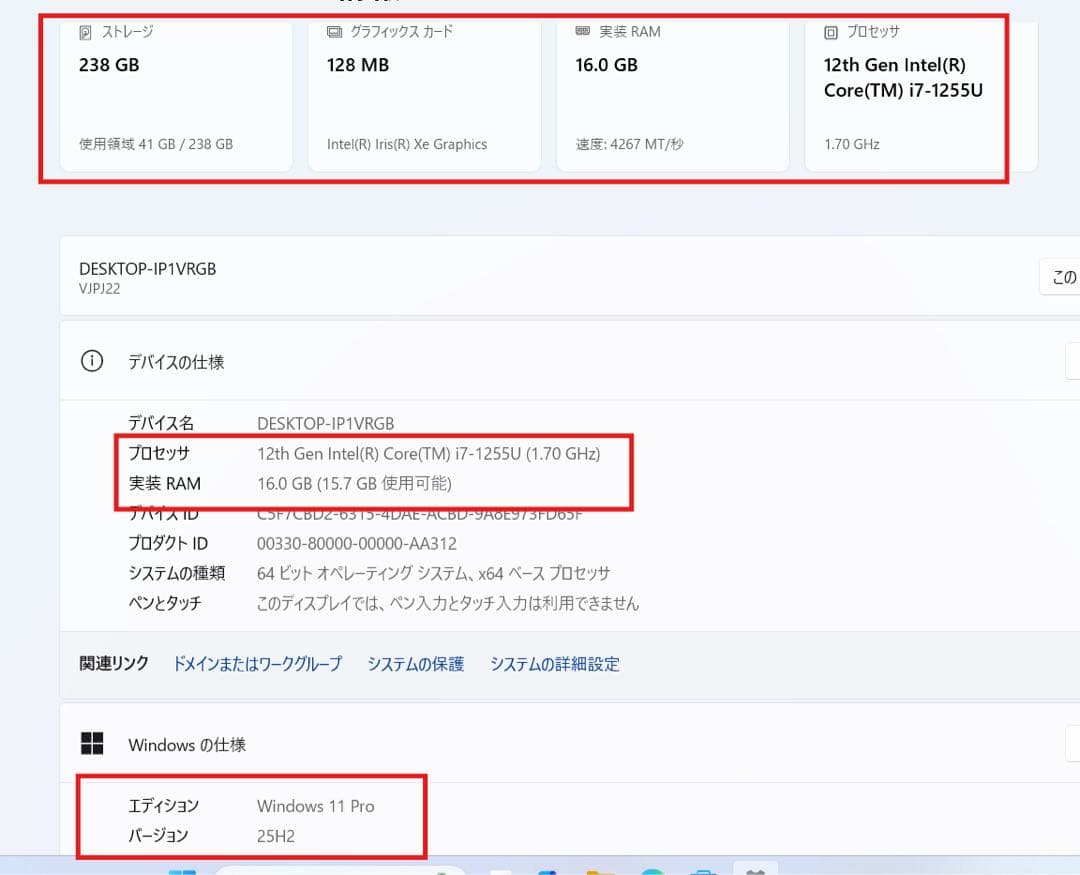Click the Windows logo beside Windows の仕様

tap(92, 744)
